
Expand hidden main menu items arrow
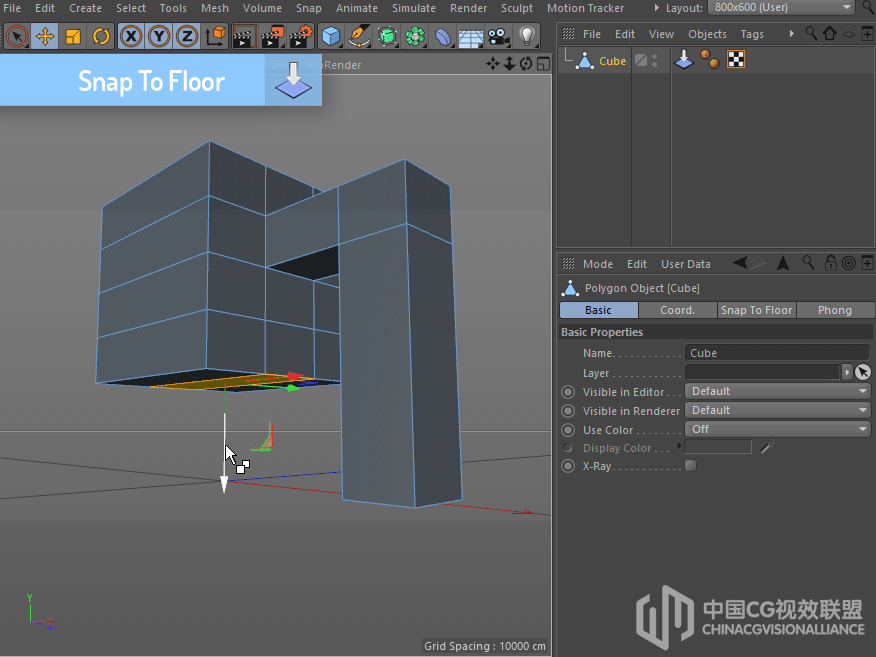pyautogui.click(x=656, y=8)
